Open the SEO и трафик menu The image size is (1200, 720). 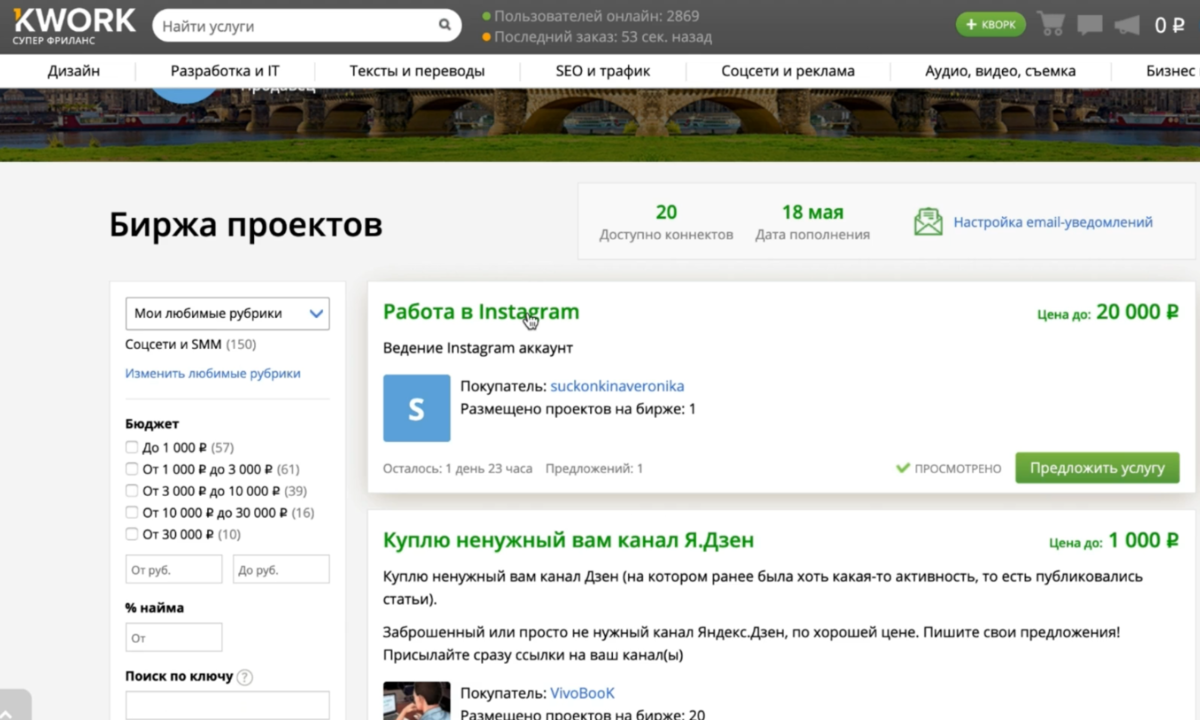603,71
